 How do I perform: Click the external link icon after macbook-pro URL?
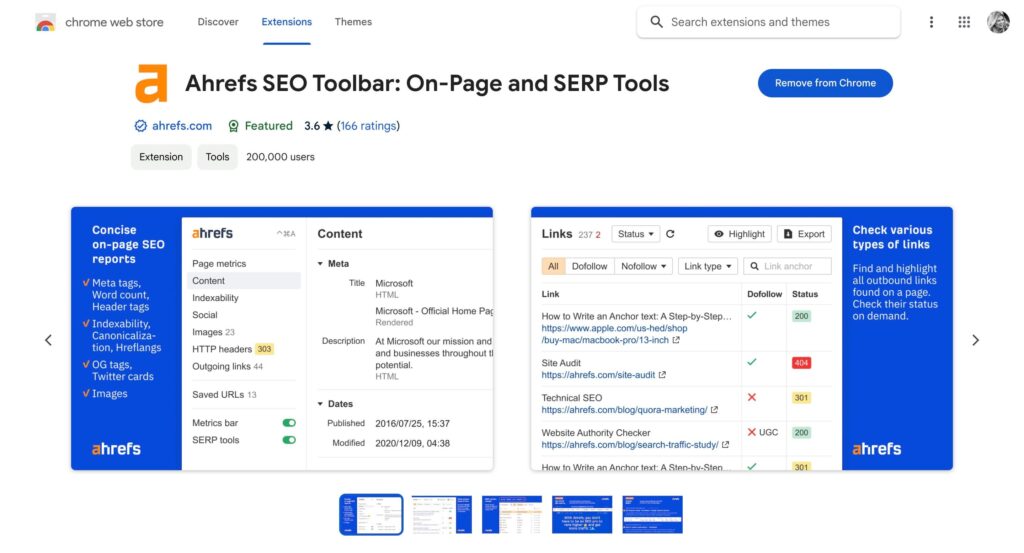[x=676, y=340]
